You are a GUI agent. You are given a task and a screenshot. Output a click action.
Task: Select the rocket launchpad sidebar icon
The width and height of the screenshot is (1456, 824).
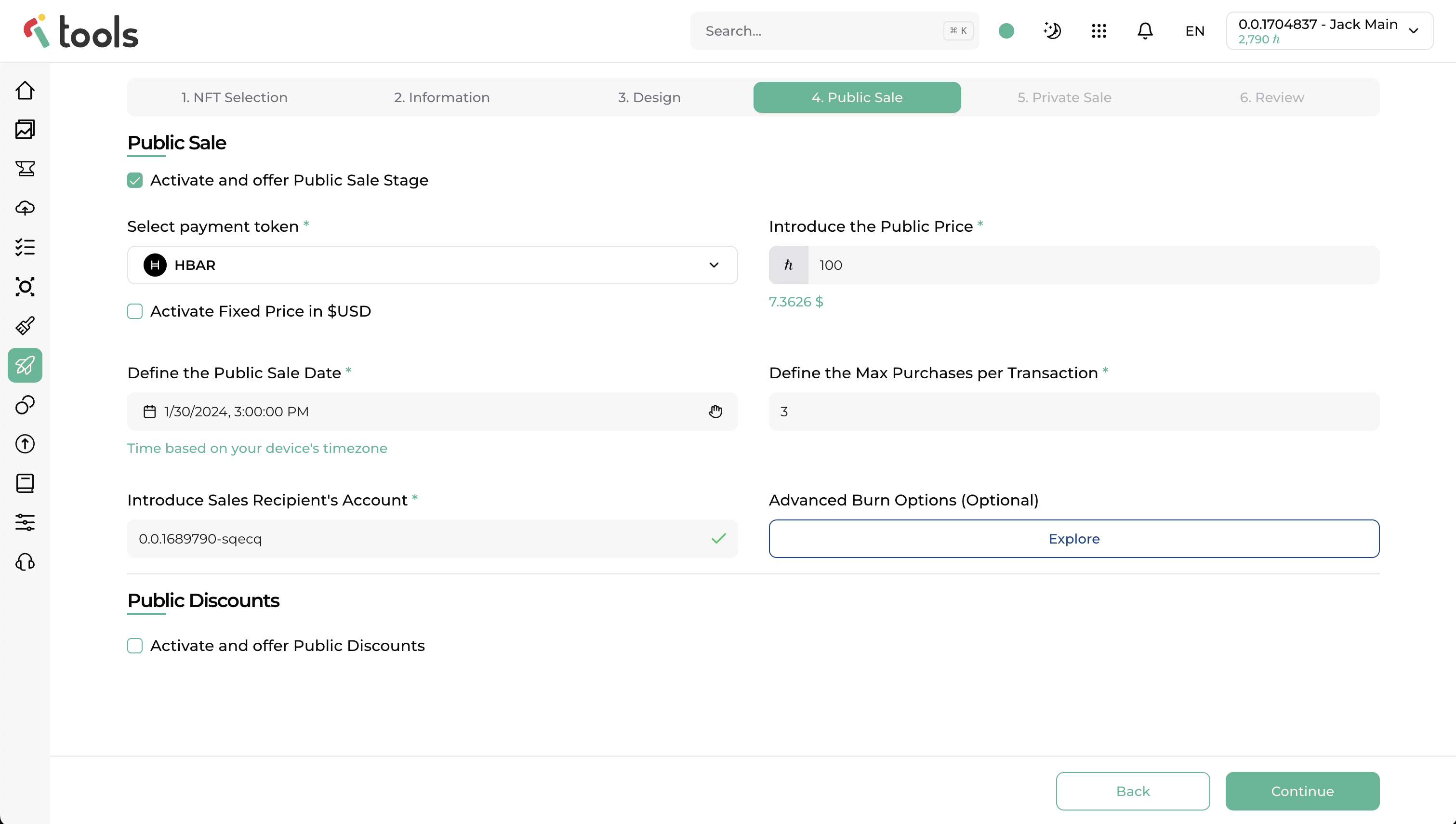[25, 365]
